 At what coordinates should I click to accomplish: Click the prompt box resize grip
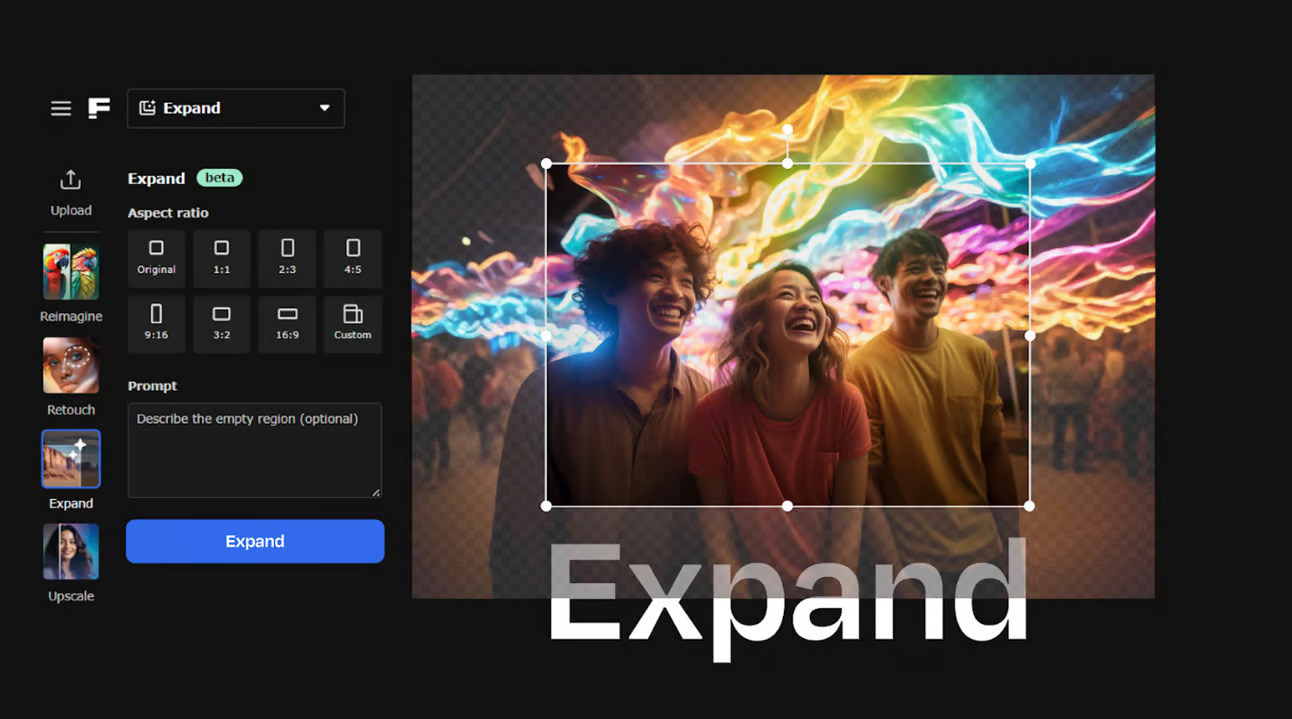click(376, 492)
